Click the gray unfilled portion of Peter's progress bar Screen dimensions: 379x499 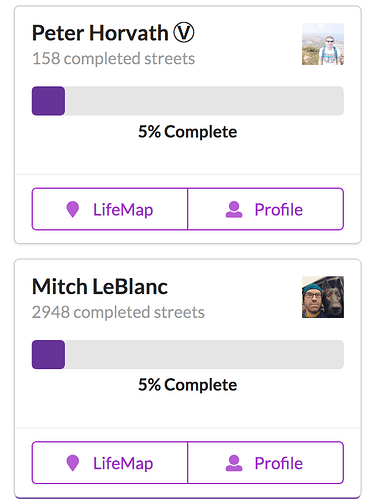tap(204, 101)
